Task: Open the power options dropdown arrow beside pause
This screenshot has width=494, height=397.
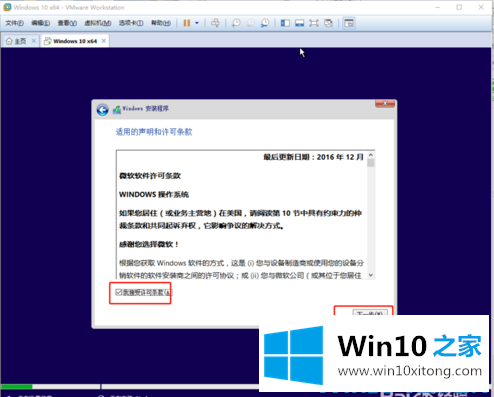Action: [x=197, y=23]
